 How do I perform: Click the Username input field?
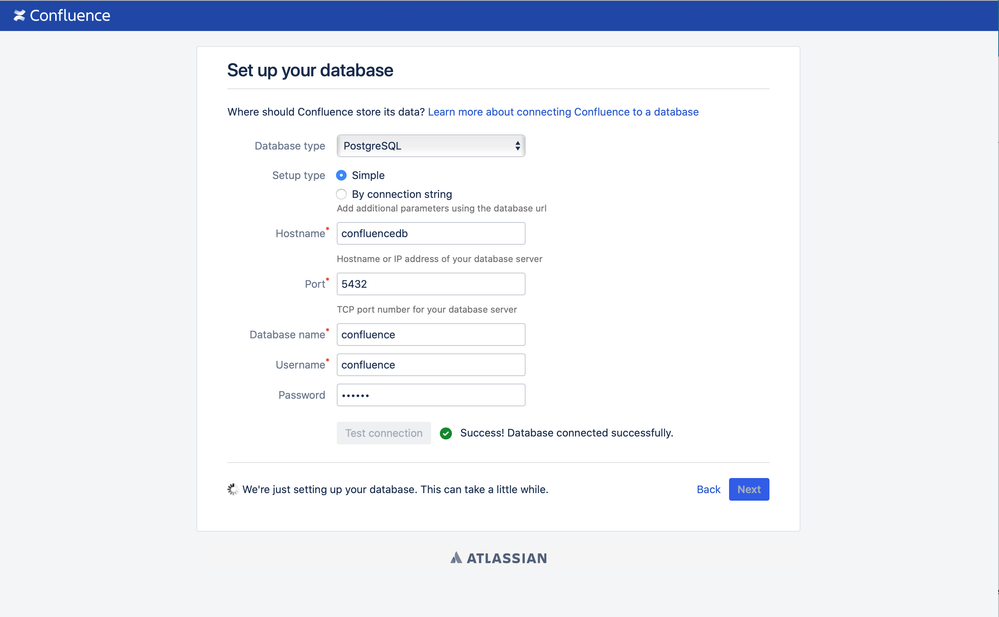click(x=431, y=365)
